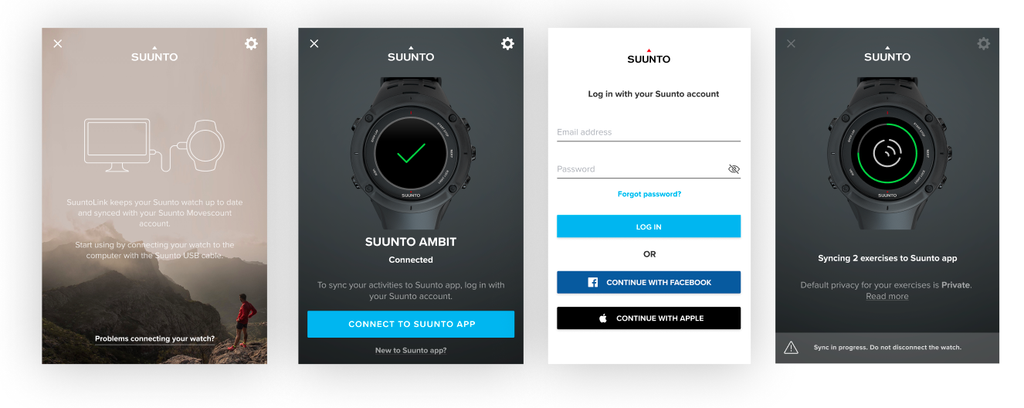Close the mountain welcome screen with the X

coord(57,44)
